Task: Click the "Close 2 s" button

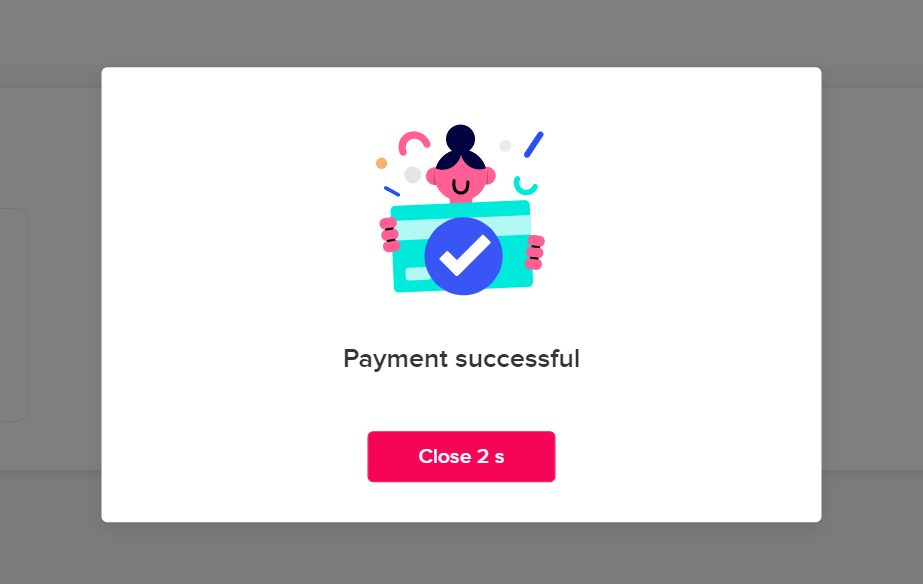Action: [x=461, y=456]
